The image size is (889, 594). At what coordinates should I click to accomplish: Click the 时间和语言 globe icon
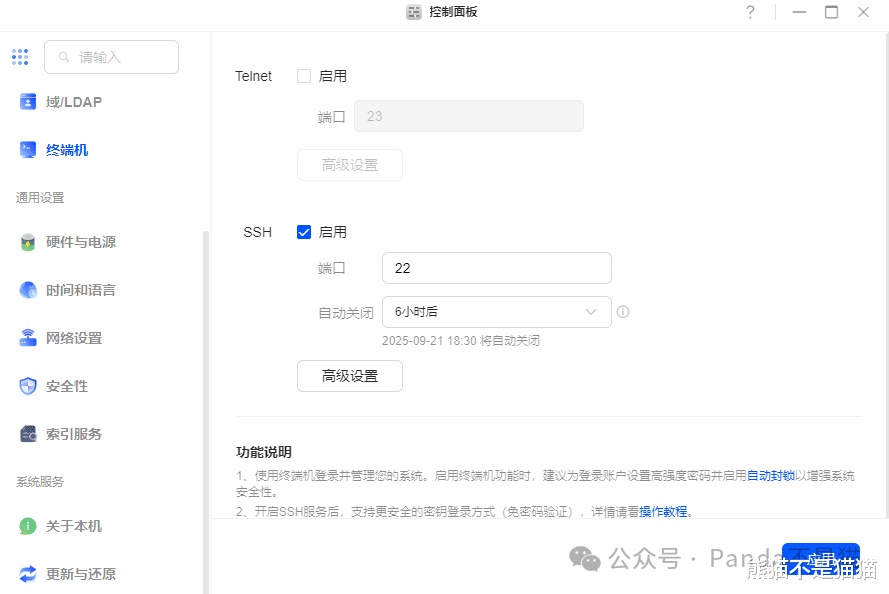(28, 290)
